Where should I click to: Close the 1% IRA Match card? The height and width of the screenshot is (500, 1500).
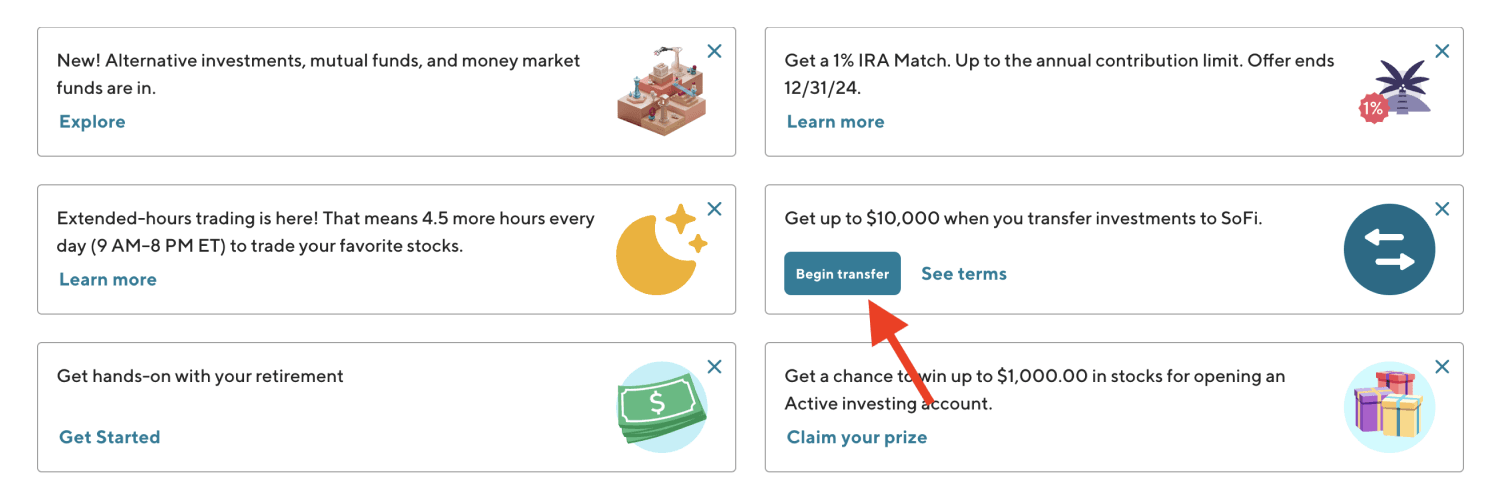1442,51
